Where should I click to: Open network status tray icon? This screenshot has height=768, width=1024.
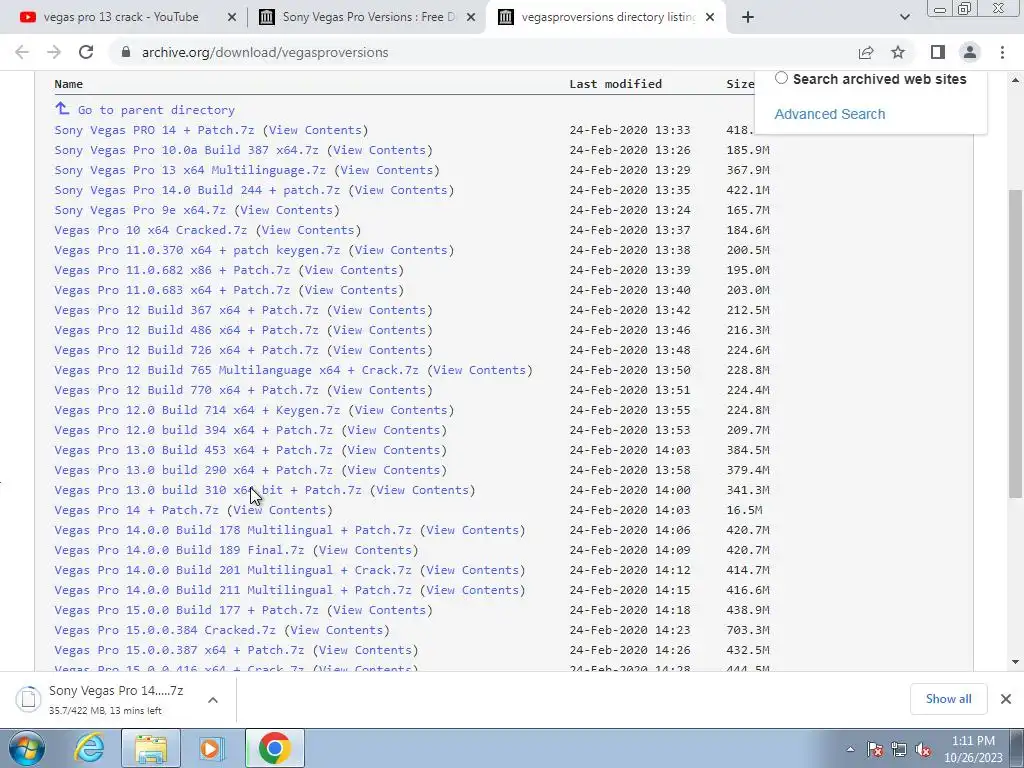[899, 749]
